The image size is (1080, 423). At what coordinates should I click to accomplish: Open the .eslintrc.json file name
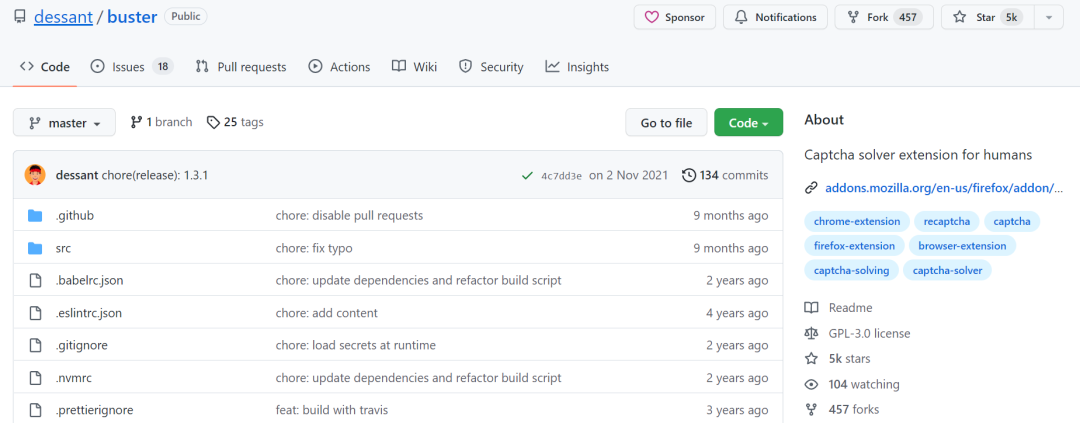pyautogui.click(x=89, y=313)
